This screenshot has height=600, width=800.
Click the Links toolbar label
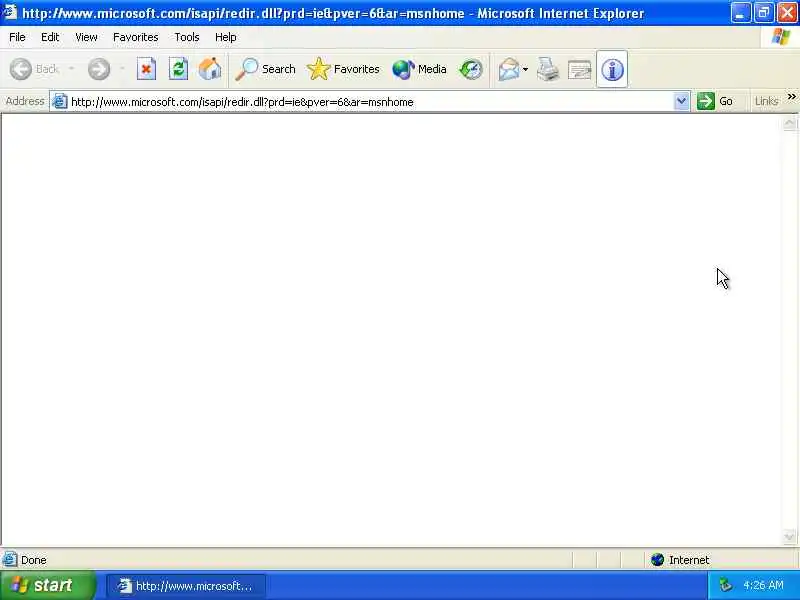pyautogui.click(x=766, y=101)
